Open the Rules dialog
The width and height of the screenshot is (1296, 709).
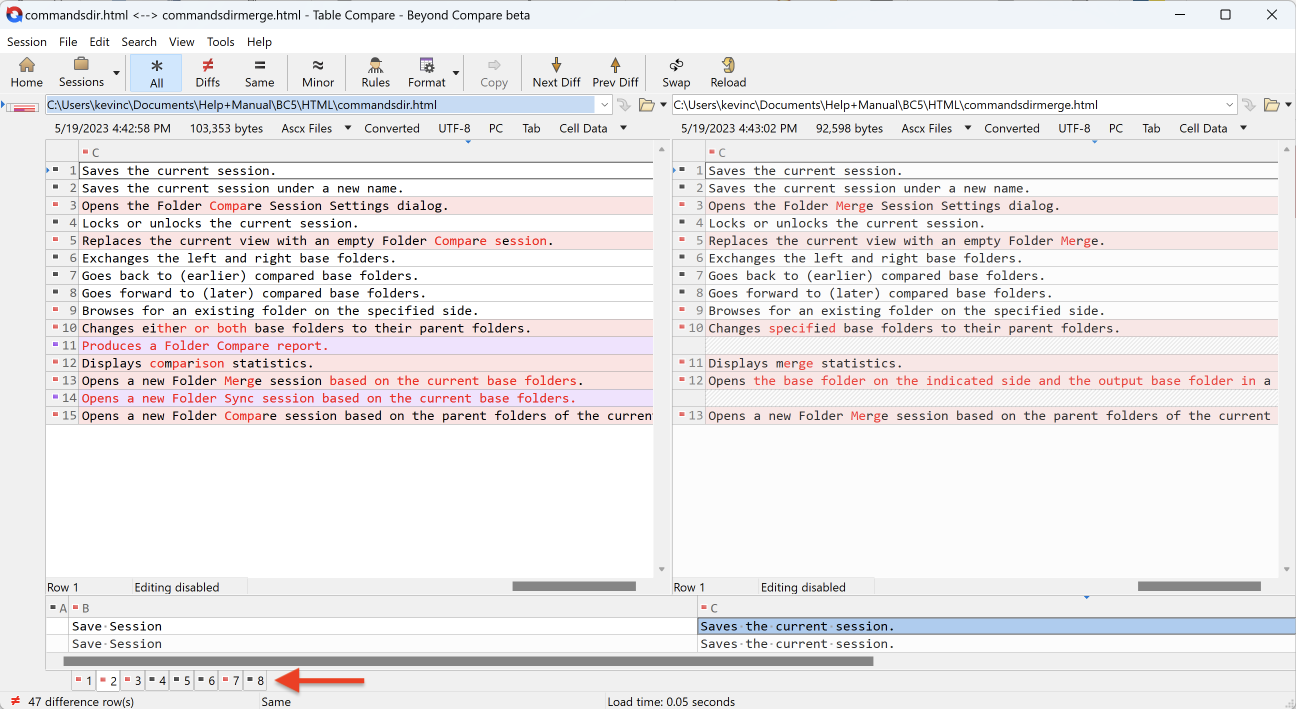[375, 73]
